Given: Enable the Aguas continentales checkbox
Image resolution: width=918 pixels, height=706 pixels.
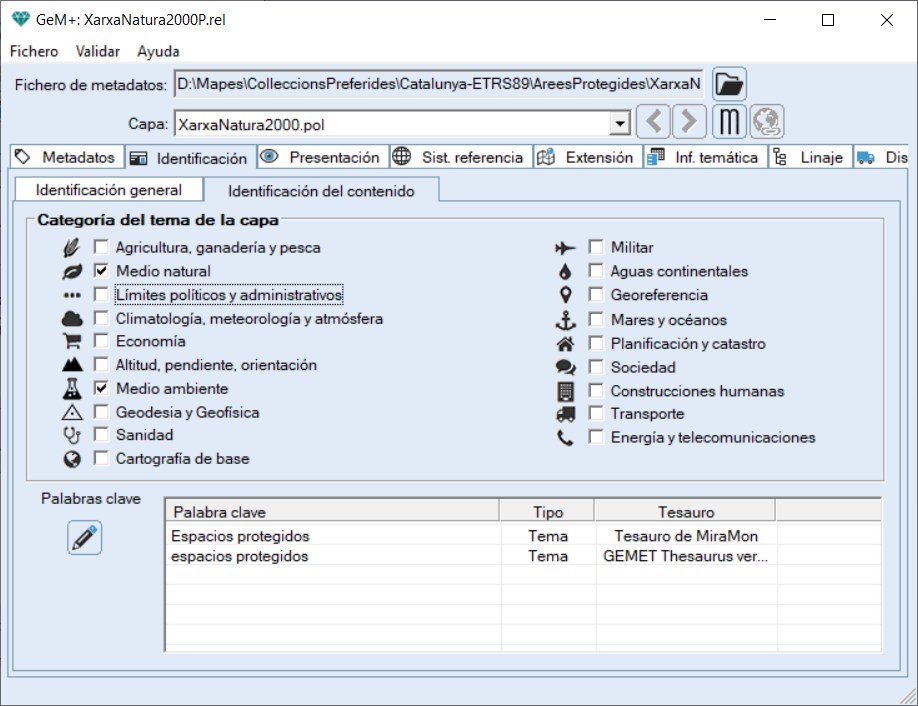Looking at the screenshot, I should [x=596, y=271].
